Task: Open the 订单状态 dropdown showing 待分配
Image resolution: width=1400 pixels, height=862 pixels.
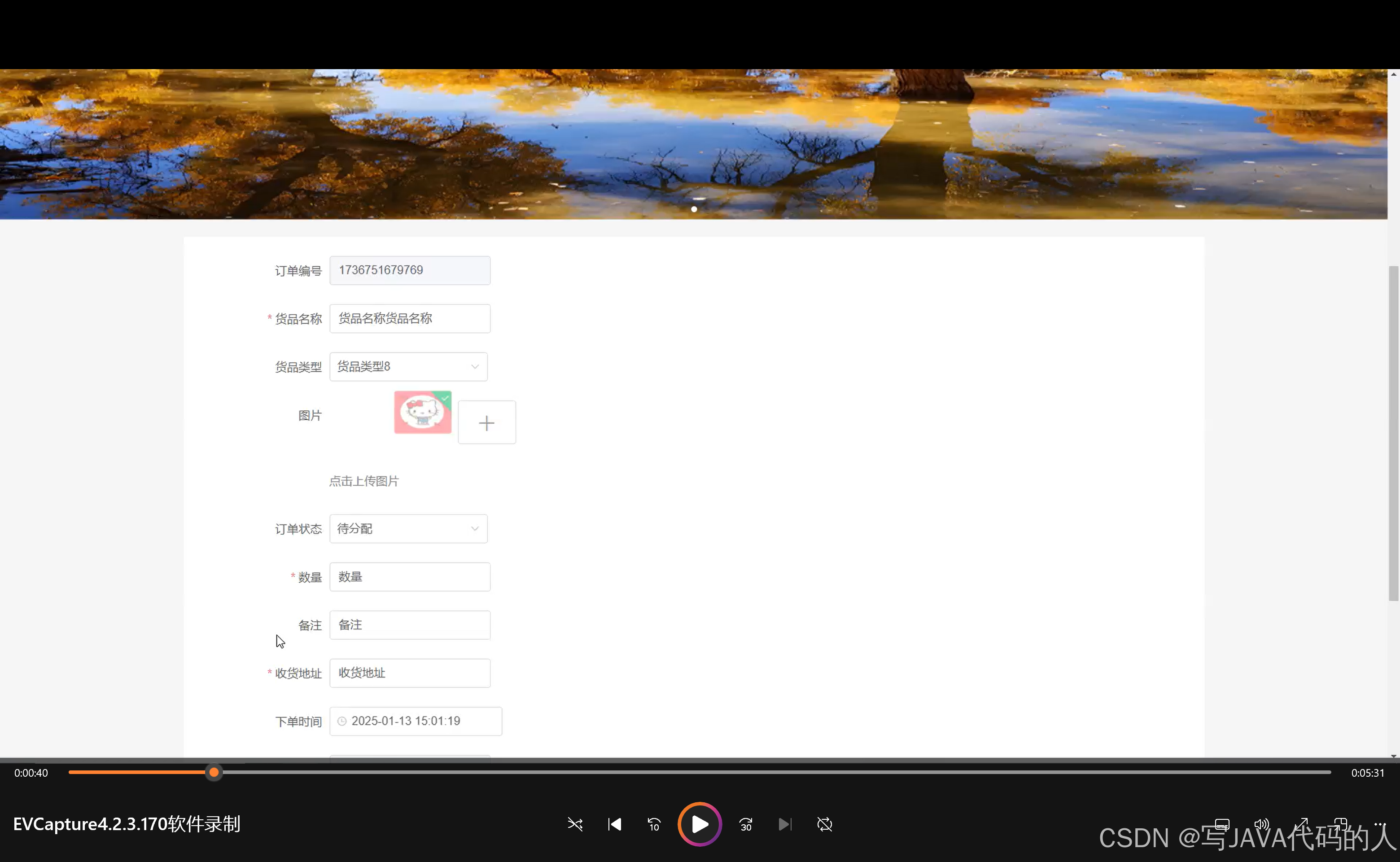Action: click(408, 529)
